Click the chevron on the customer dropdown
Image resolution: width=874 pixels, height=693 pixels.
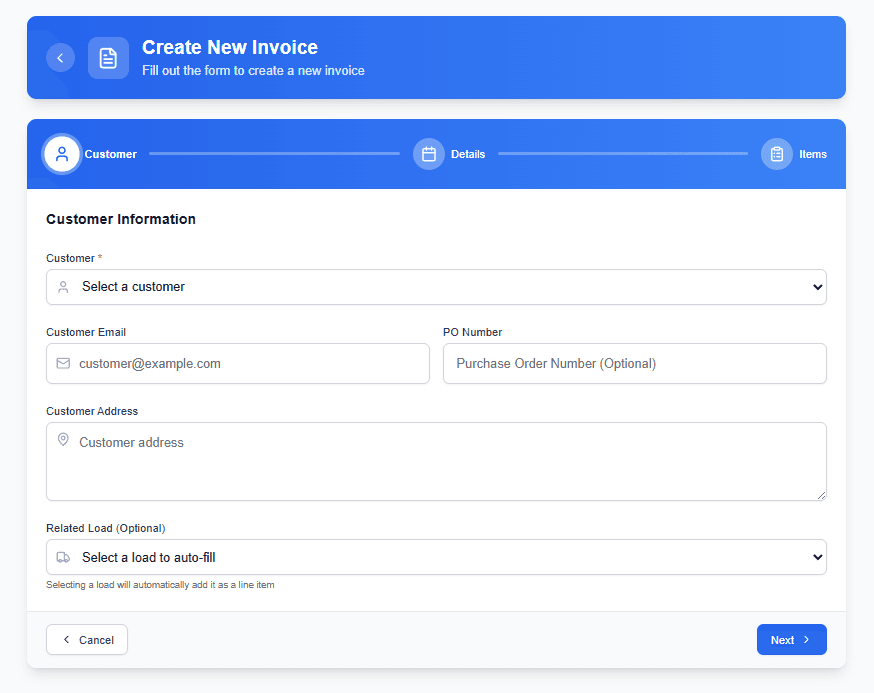(817, 287)
